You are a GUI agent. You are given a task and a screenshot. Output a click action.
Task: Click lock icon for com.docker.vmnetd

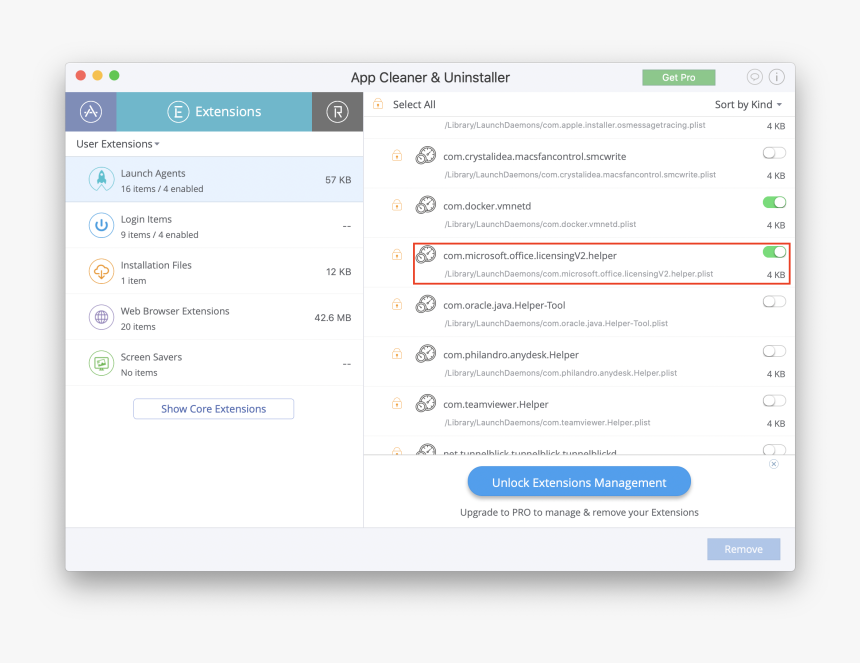[397, 205]
